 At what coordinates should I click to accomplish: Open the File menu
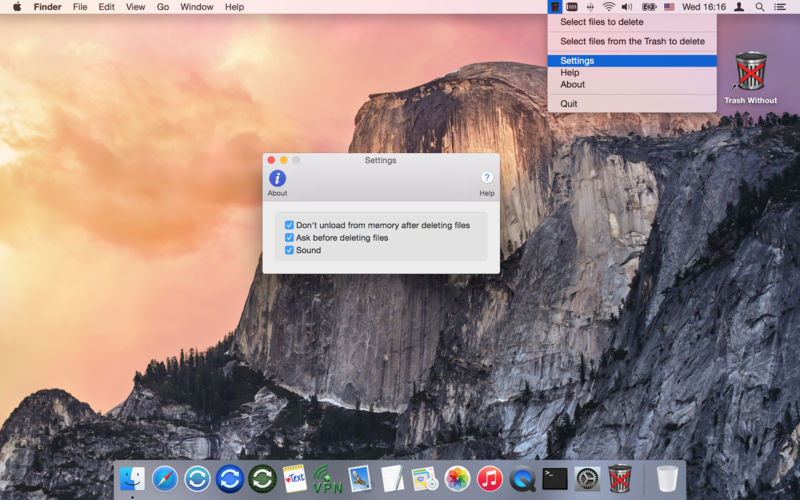(80, 7)
